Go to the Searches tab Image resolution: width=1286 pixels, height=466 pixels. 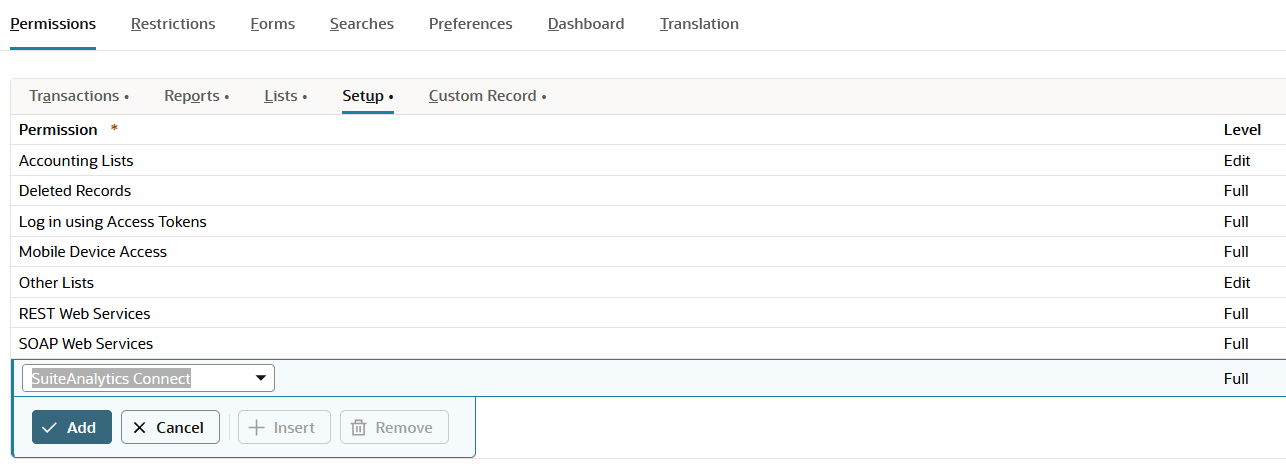pyautogui.click(x=361, y=24)
